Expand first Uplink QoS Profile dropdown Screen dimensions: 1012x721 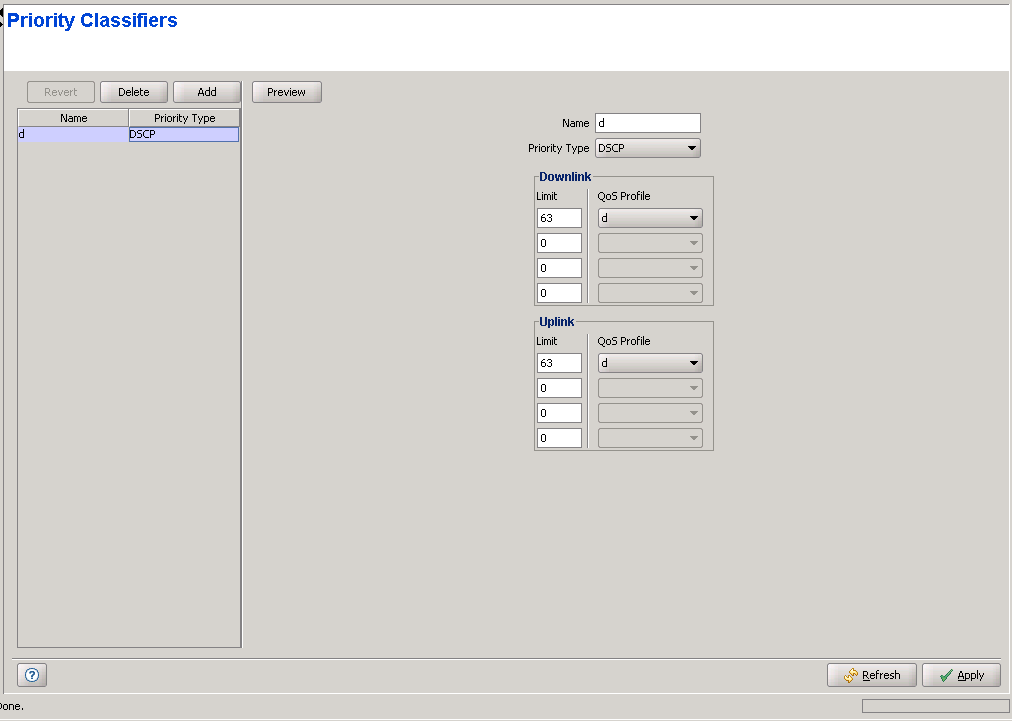click(x=650, y=363)
